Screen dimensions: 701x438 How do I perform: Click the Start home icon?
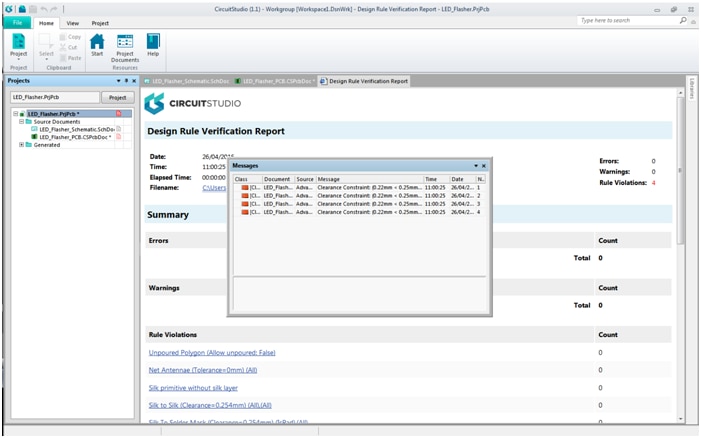coord(97,46)
